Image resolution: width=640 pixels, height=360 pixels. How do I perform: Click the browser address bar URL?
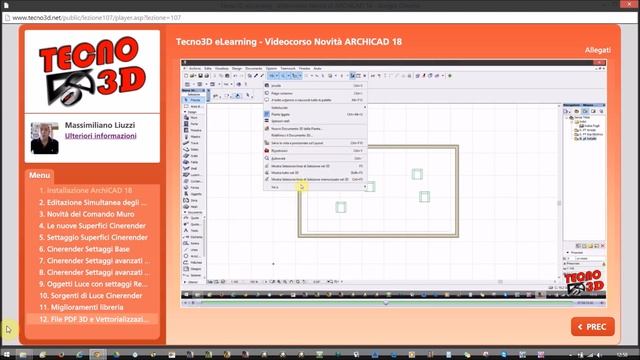coord(97,18)
